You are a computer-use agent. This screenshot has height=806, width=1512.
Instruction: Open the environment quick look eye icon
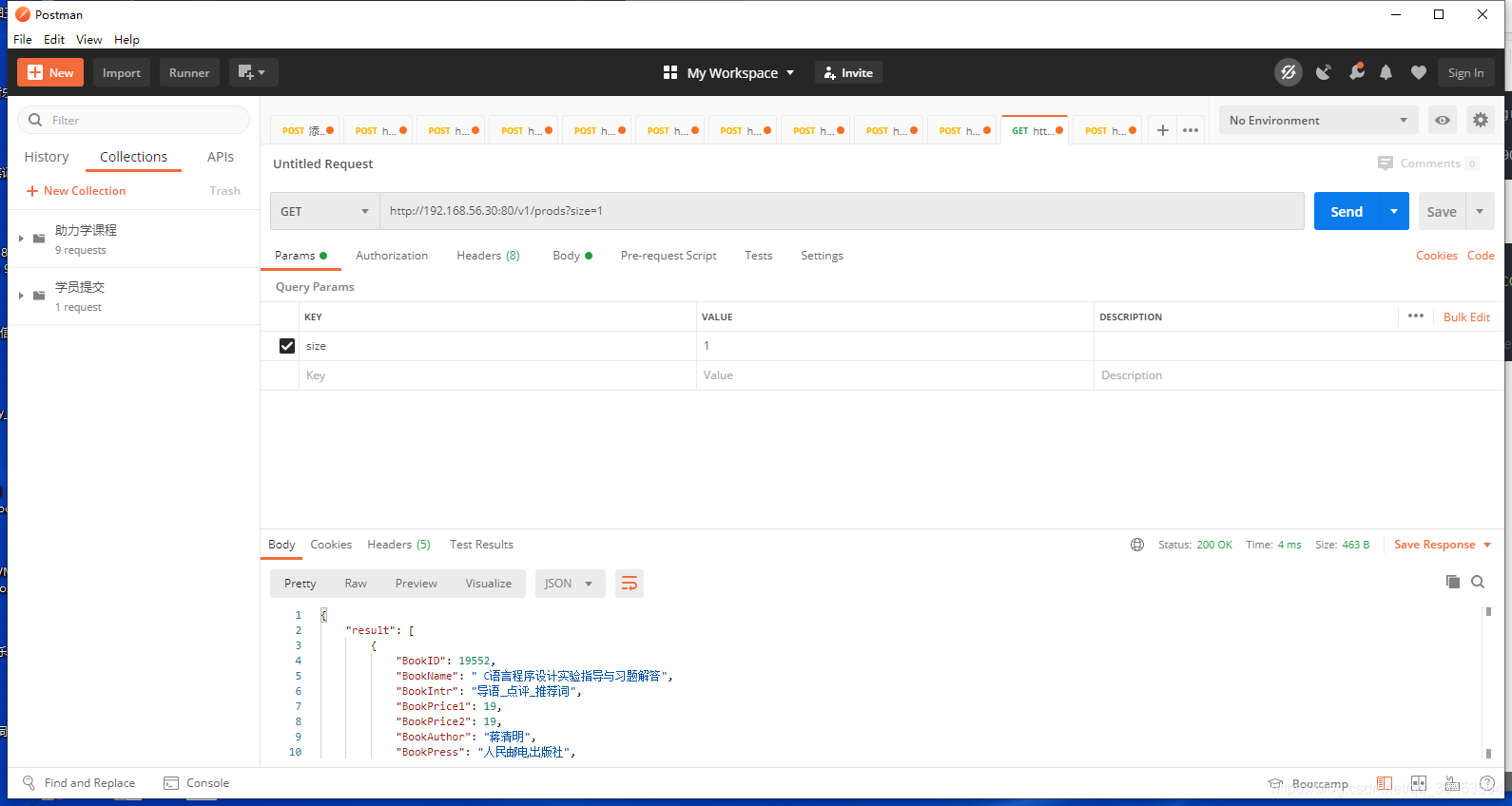coord(1443,120)
